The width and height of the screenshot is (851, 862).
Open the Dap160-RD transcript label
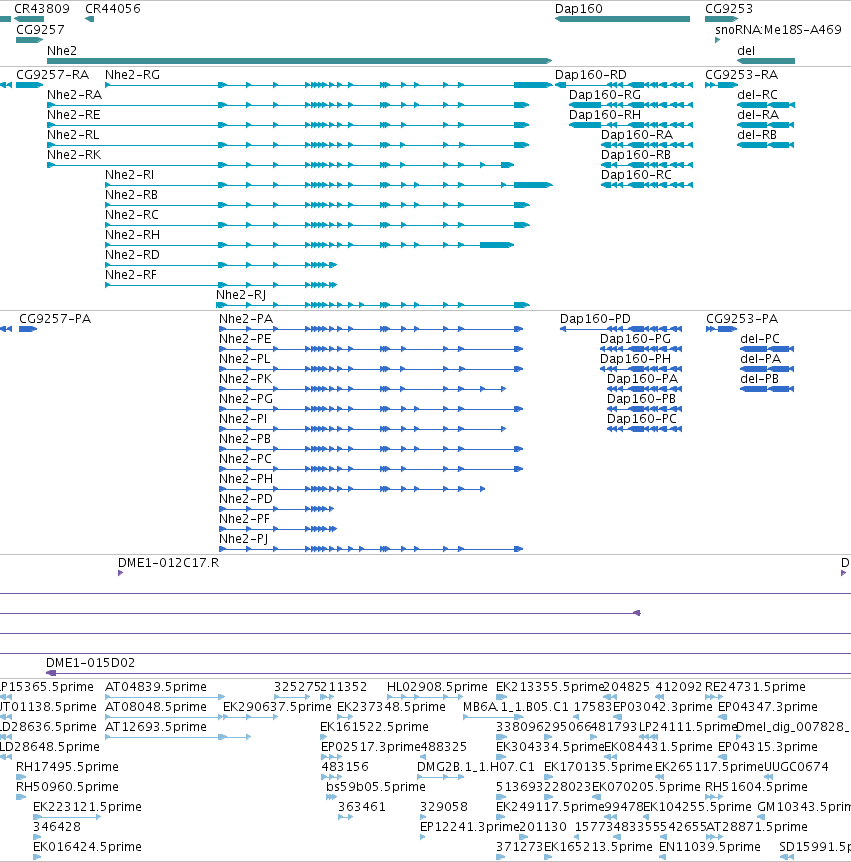click(591, 75)
